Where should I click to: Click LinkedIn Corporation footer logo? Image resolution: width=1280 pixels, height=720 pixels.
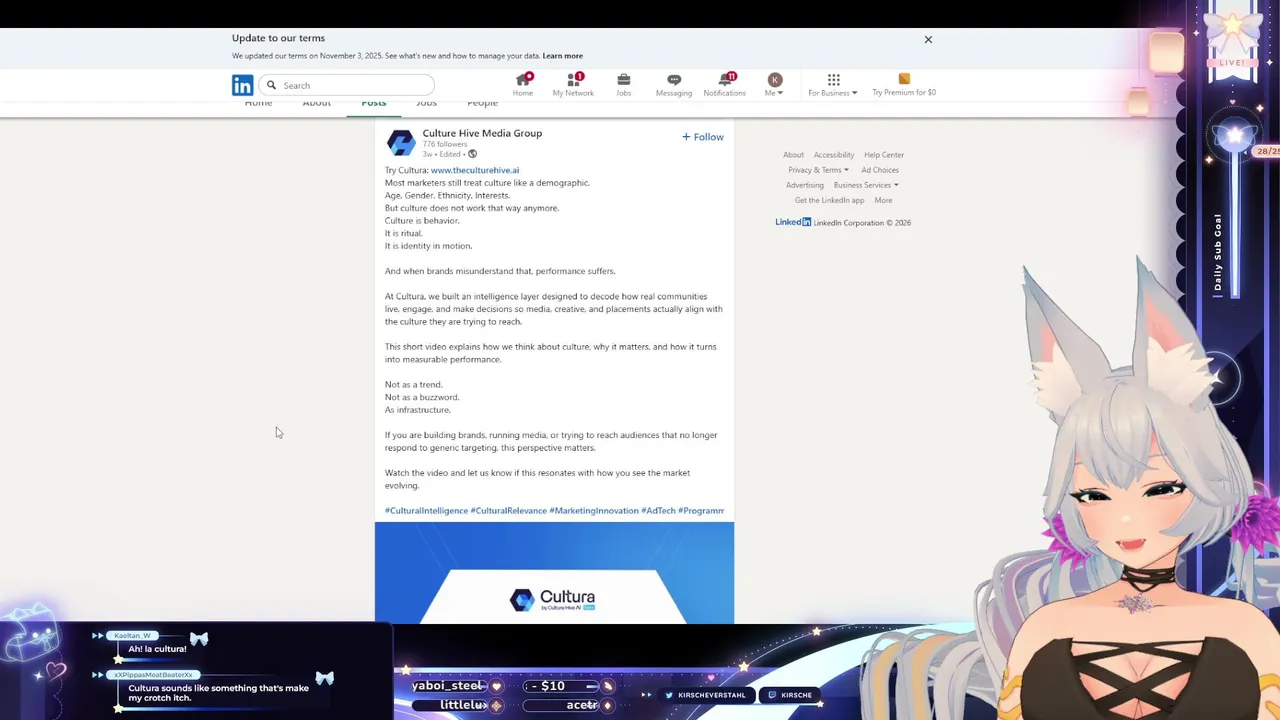[793, 222]
